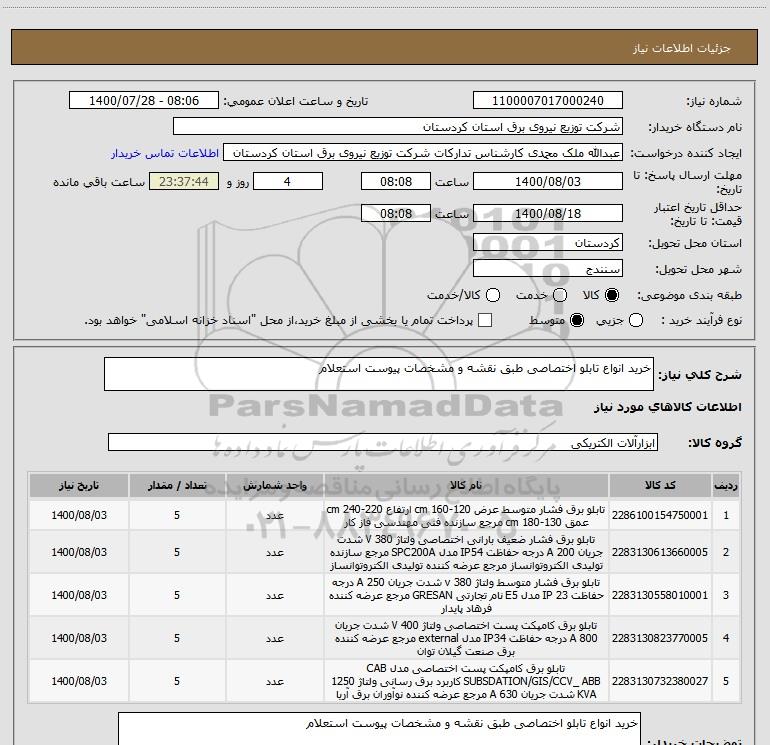Click row 2 SPC200A panel description
Viewport: 770px width, 745px height.
tap(466, 552)
